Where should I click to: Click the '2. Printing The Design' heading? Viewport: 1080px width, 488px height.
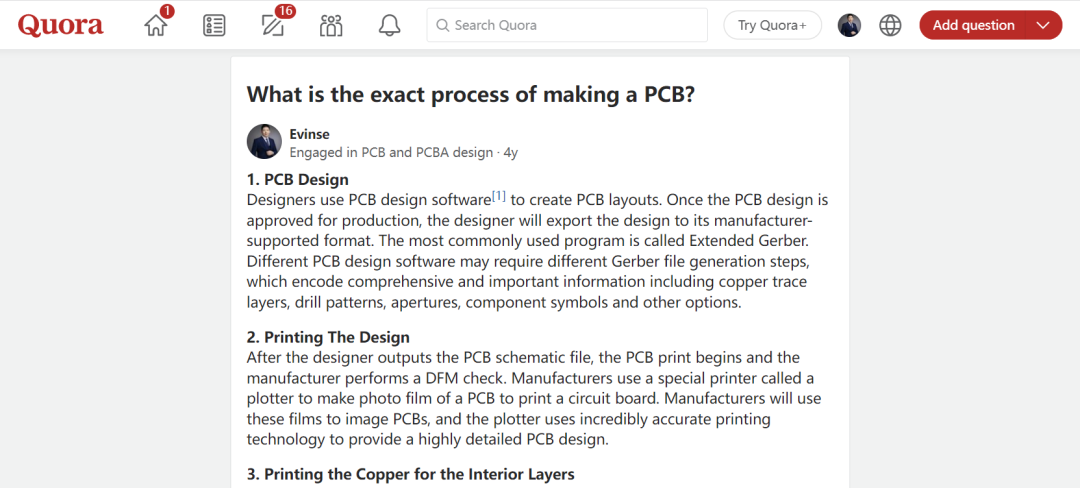pyautogui.click(x=328, y=337)
